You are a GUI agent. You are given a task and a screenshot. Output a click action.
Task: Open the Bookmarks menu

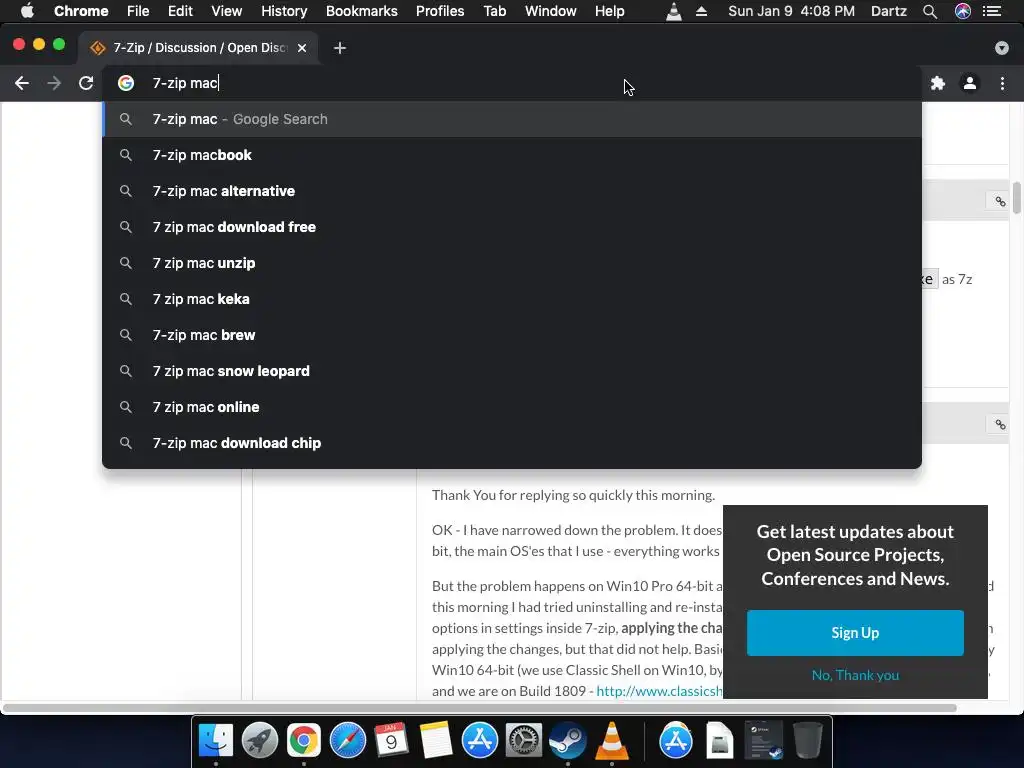(x=362, y=11)
